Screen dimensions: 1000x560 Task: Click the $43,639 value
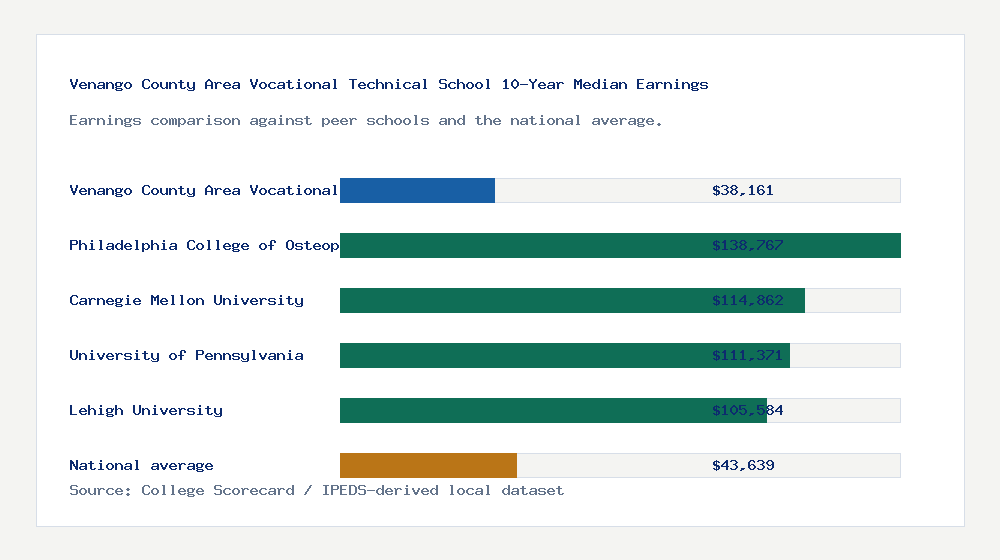pyautogui.click(x=743, y=466)
